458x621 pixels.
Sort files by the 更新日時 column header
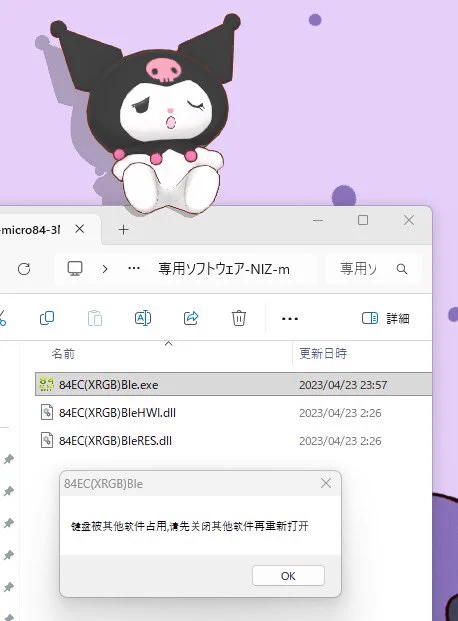pyautogui.click(x=323, y=353)
